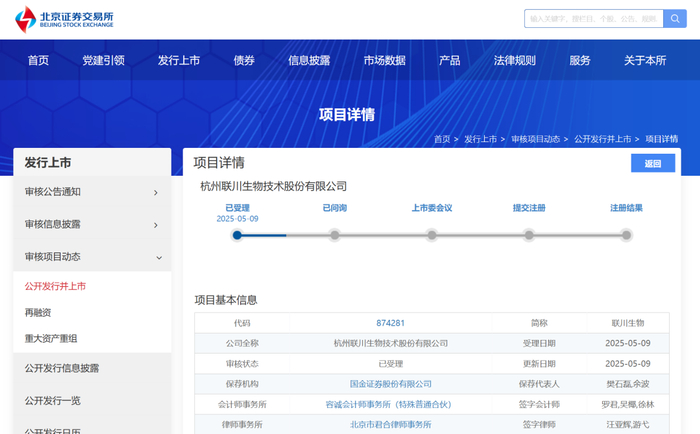Click the 上市委会议 progress step dot
Screen dimensions: 700x434
coord(432,236)
